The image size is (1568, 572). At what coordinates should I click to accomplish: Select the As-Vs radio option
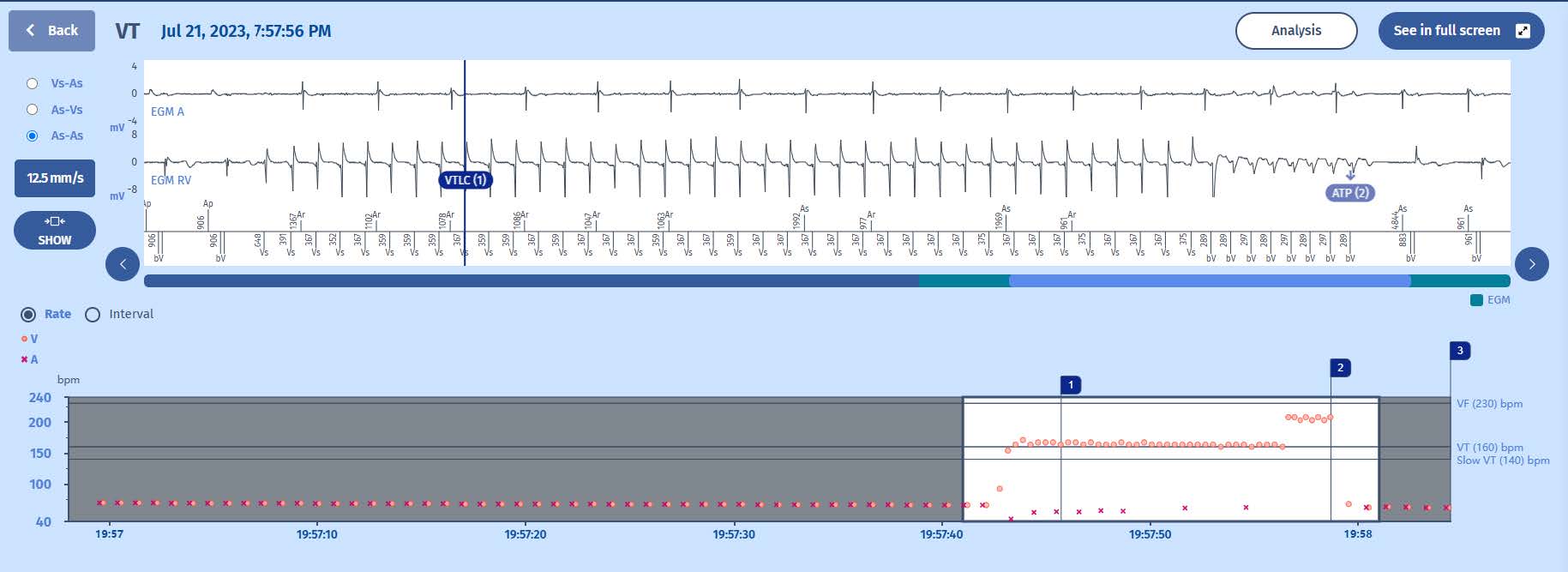coord(33,110)
